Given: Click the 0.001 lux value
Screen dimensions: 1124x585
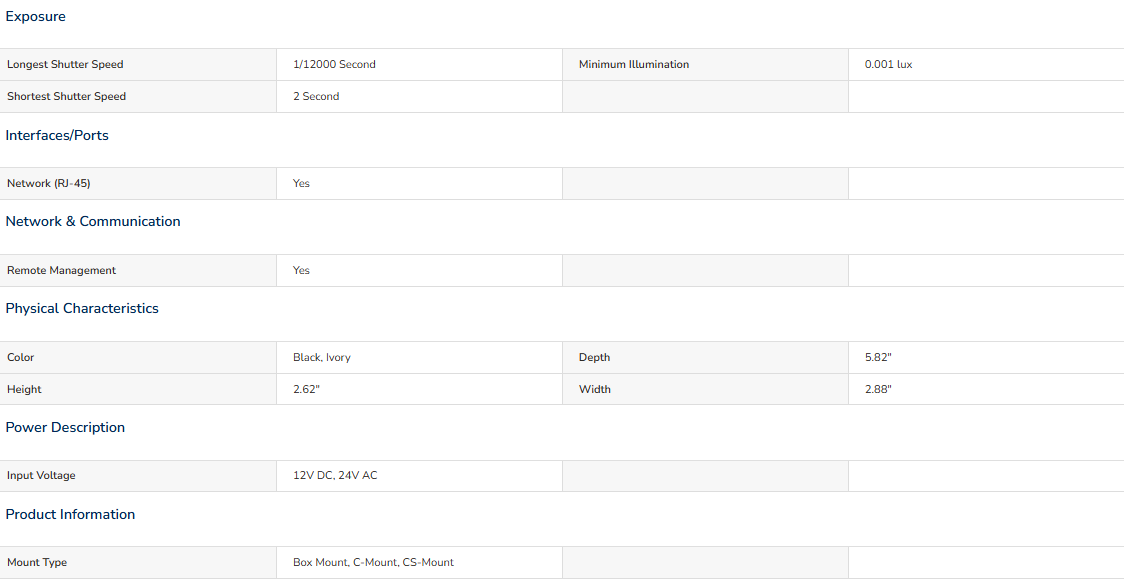Looking at the screenshot, I should [x=888, y=65].
